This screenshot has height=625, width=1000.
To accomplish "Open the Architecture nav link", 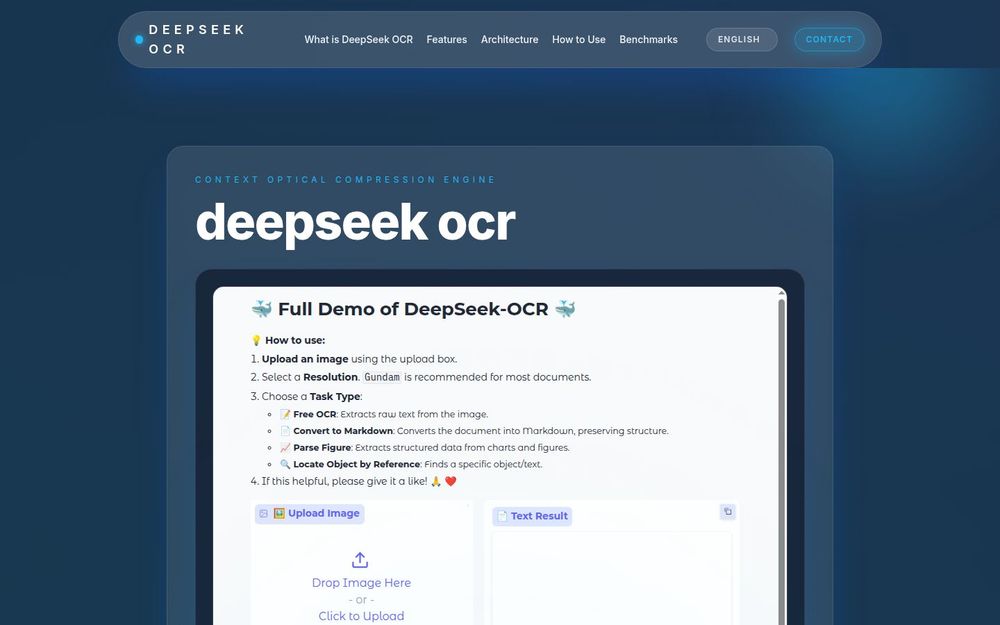I will (x=510, y=40).
